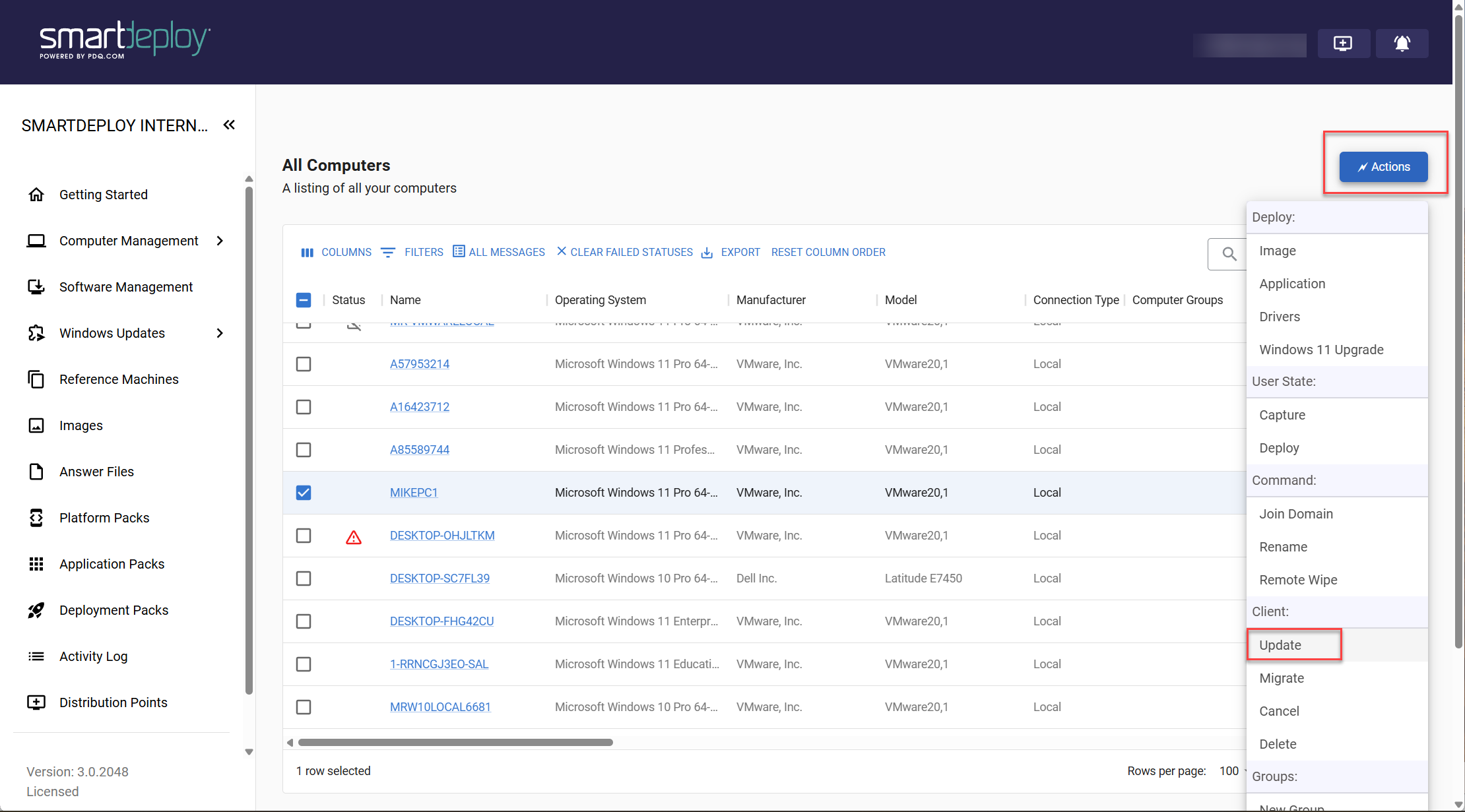Toggle the select-all header checkbox
This screenshot has width=1465, height=812.
pyautogui.click(x=304, y=300)
